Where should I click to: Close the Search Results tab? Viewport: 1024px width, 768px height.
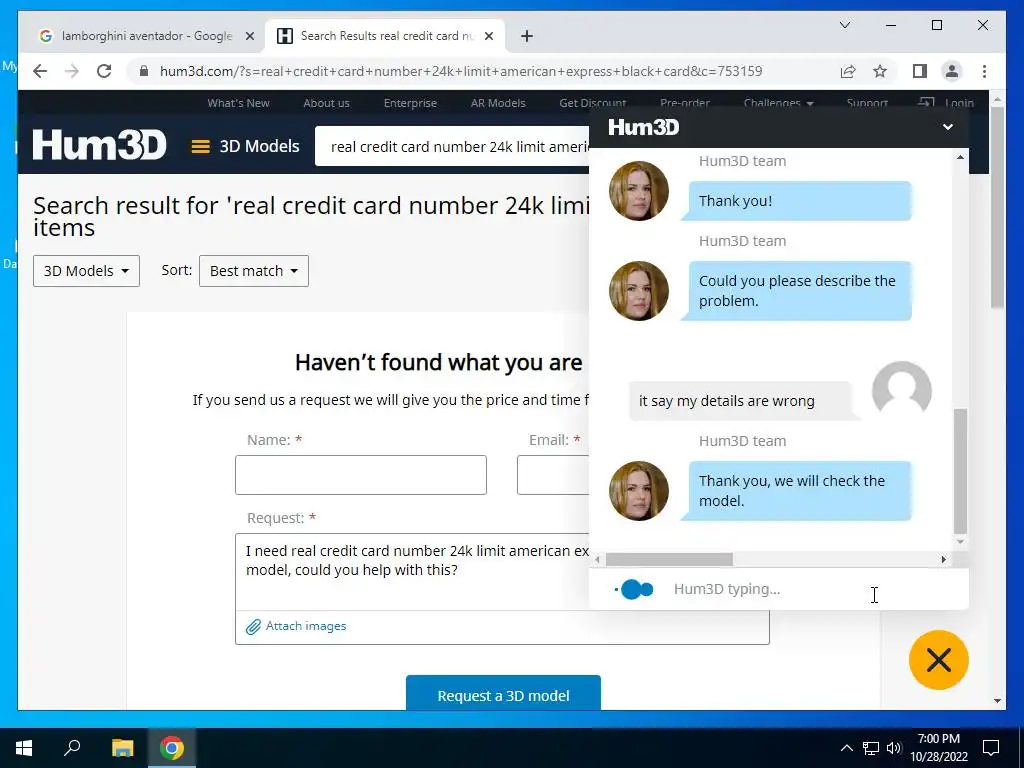(488, 37)
